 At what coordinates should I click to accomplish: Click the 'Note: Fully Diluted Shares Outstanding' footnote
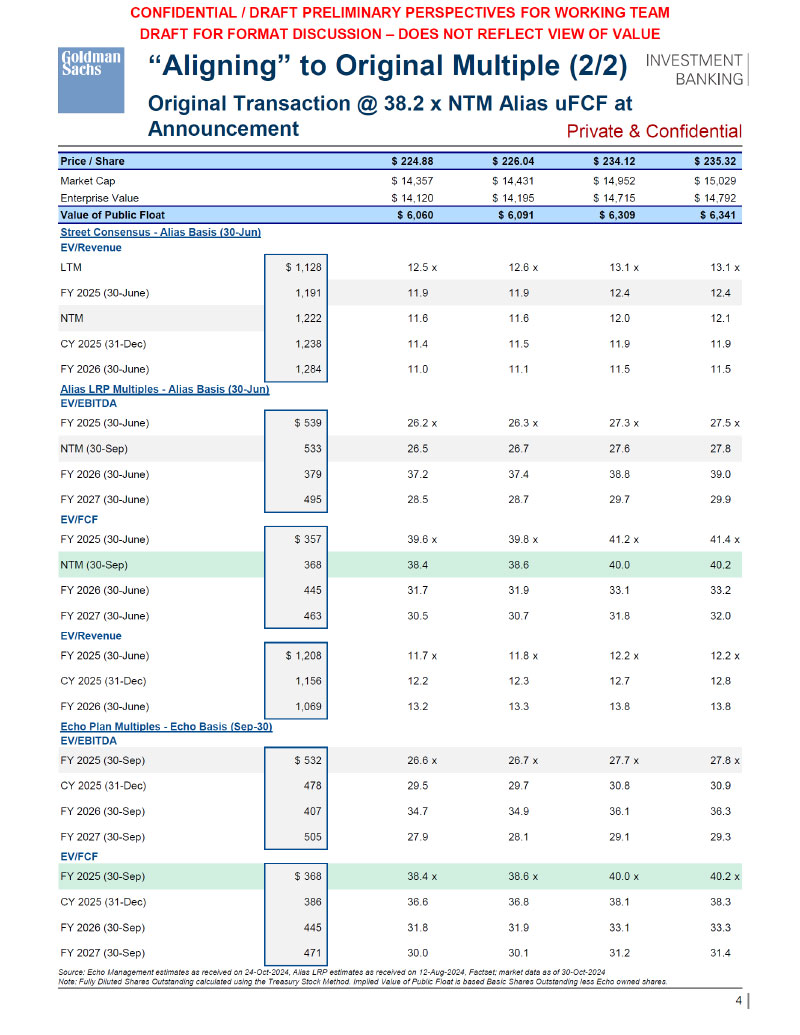[362, 982]
